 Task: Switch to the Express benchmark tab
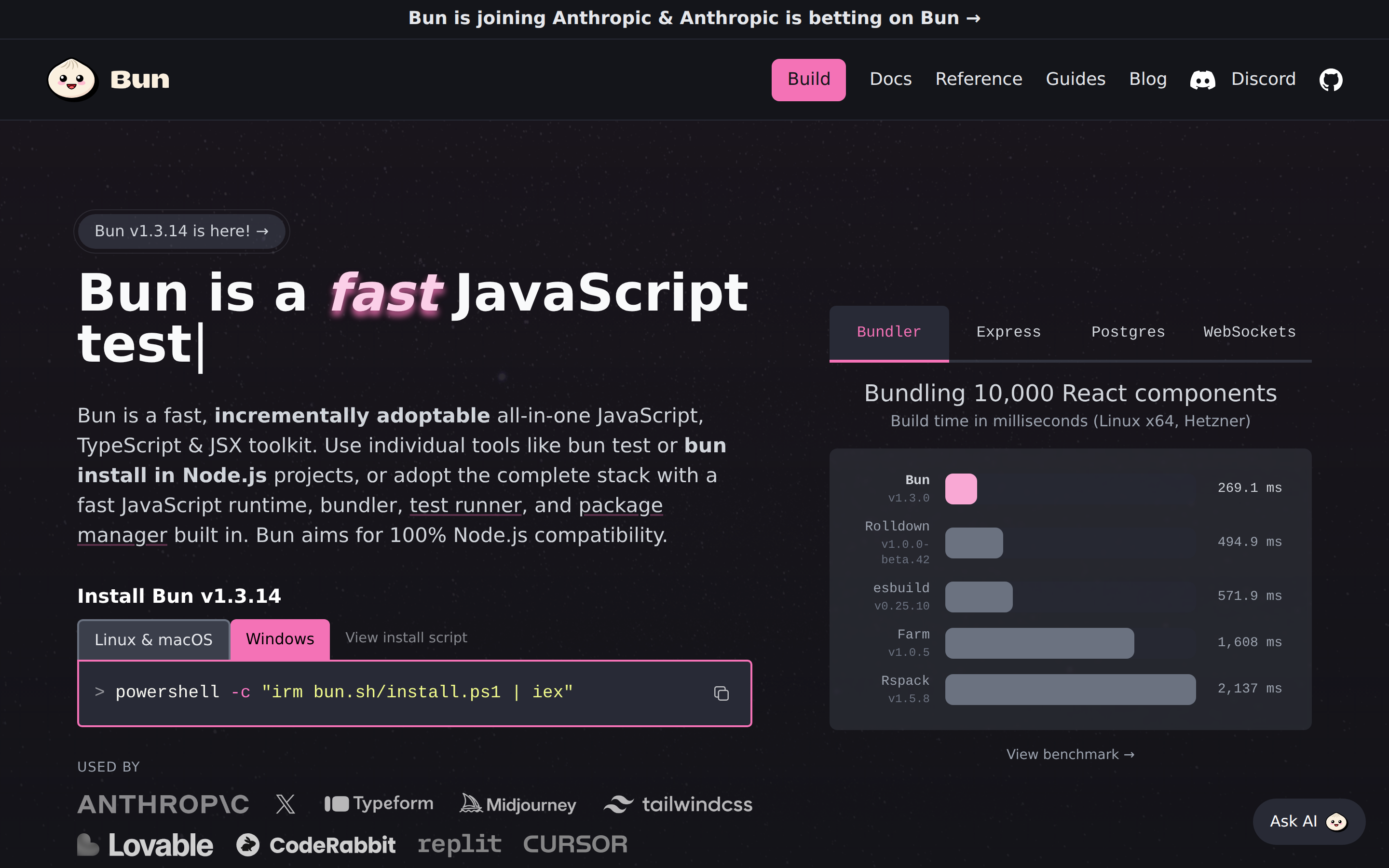[1008, 332]
